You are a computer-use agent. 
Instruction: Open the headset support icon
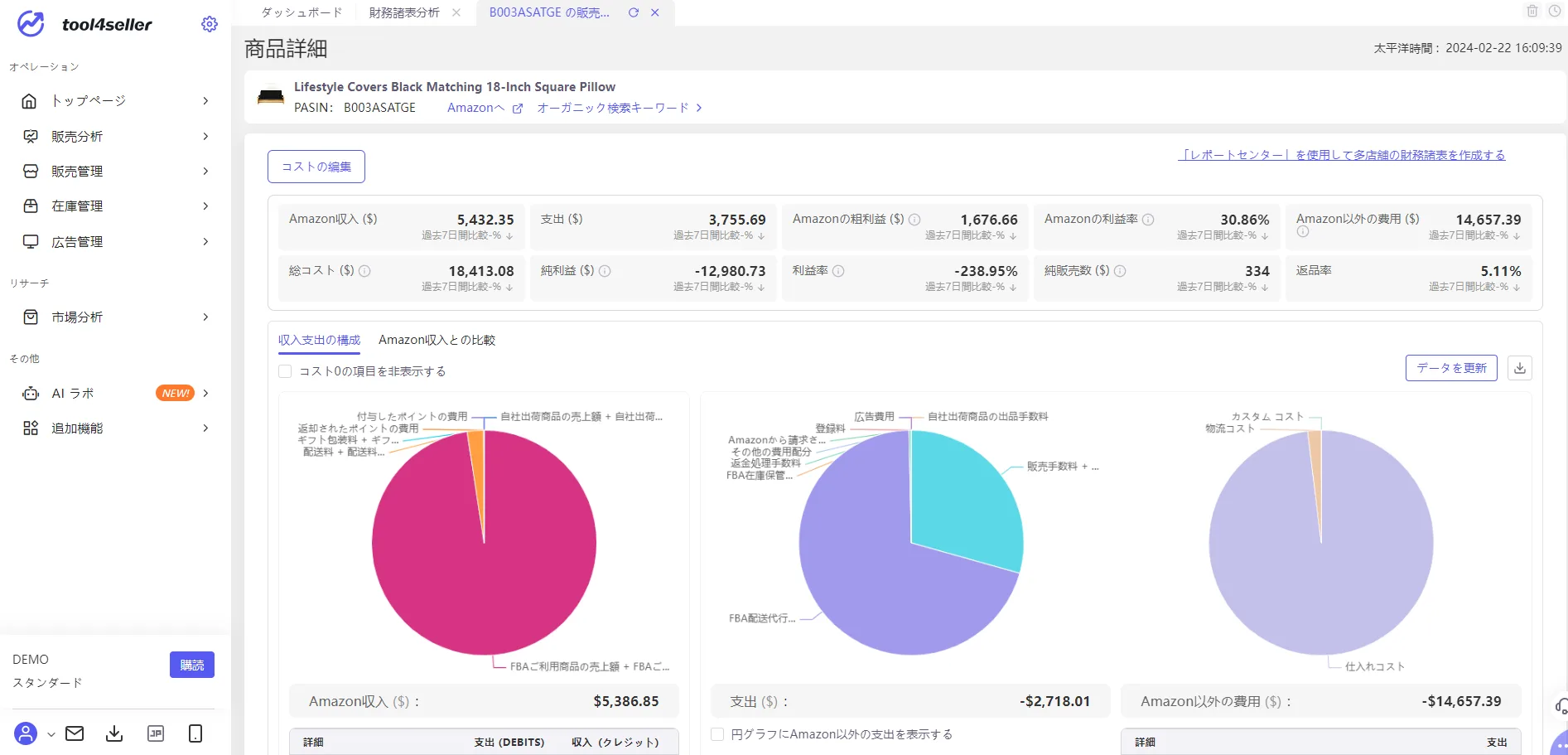1561,706
